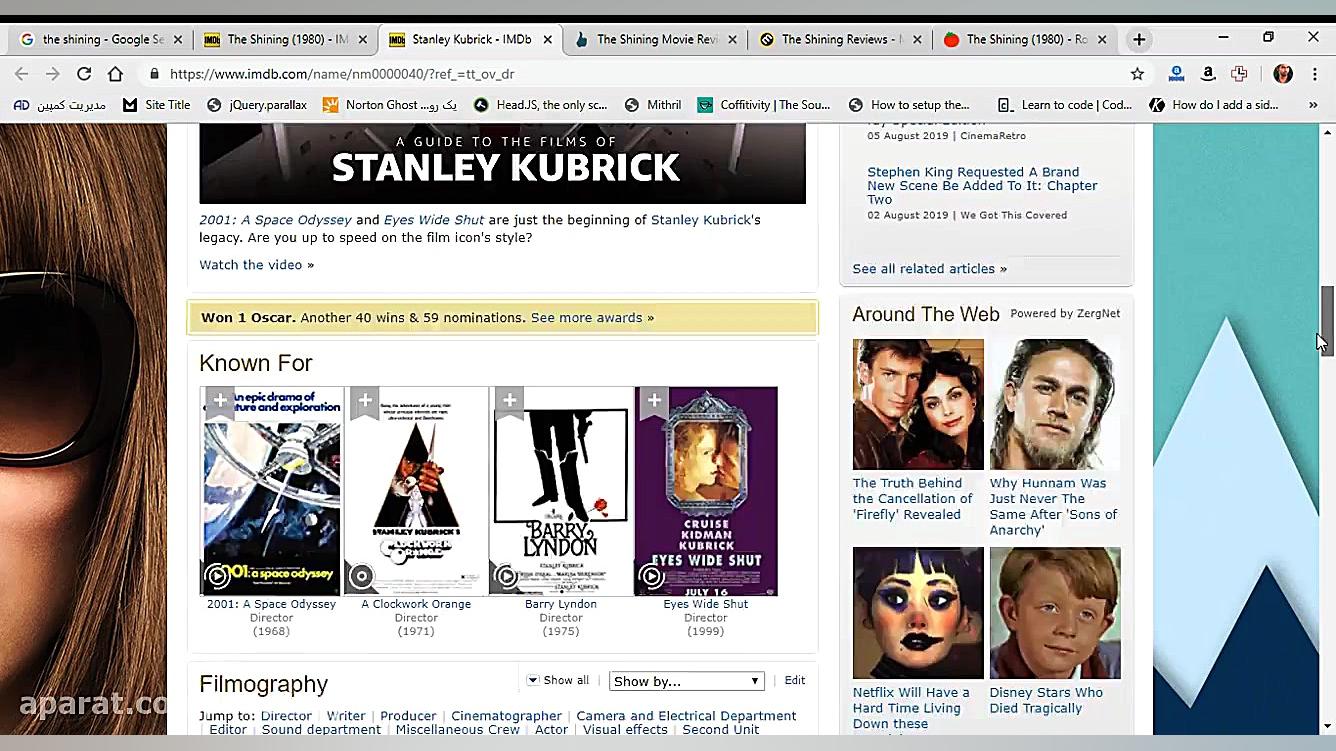Open the 'How to setup the...' bookmark
Image resolution: width=1336 pixels, height=751 pixels.
click(909, 105)
